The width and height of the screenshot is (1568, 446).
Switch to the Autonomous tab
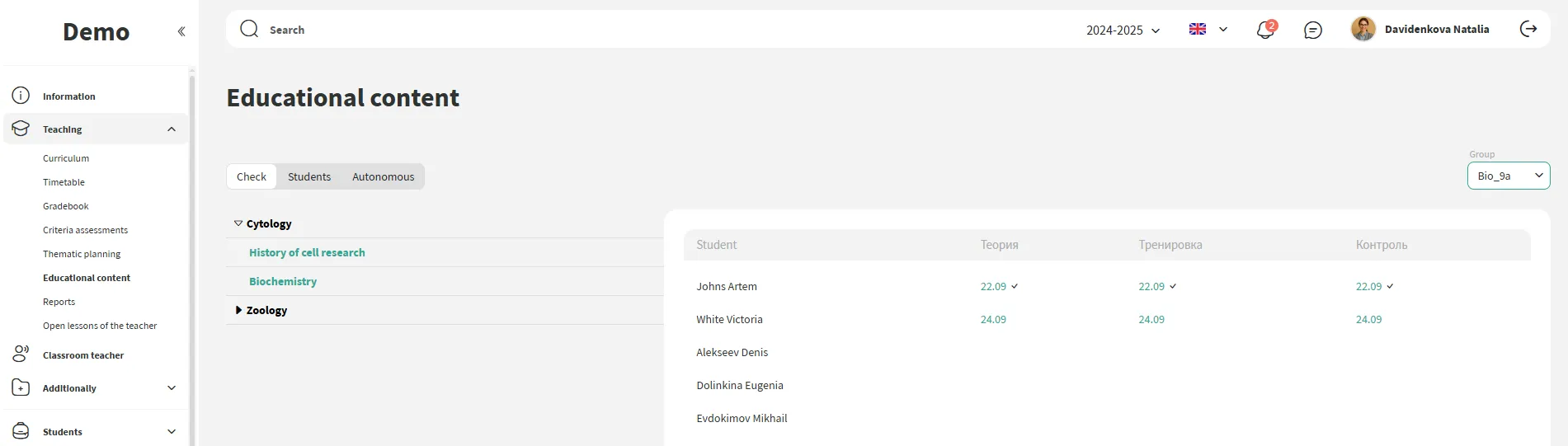coord(383,176)
